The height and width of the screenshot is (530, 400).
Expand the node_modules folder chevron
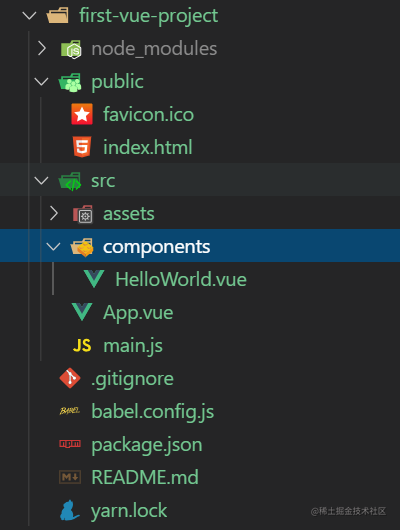[42, 48]
